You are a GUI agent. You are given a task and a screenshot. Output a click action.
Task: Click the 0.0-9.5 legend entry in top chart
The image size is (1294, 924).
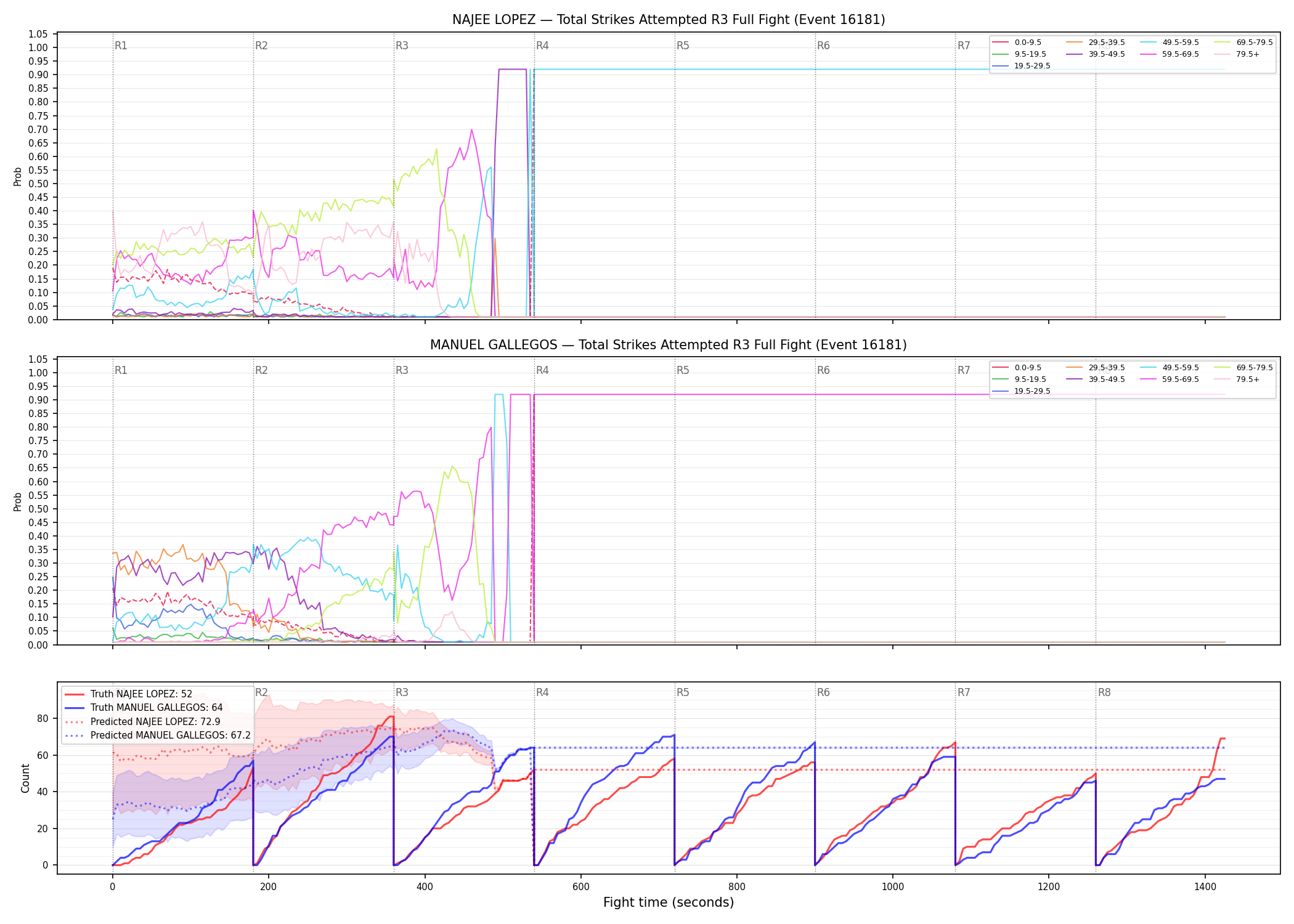point(1017,43)
